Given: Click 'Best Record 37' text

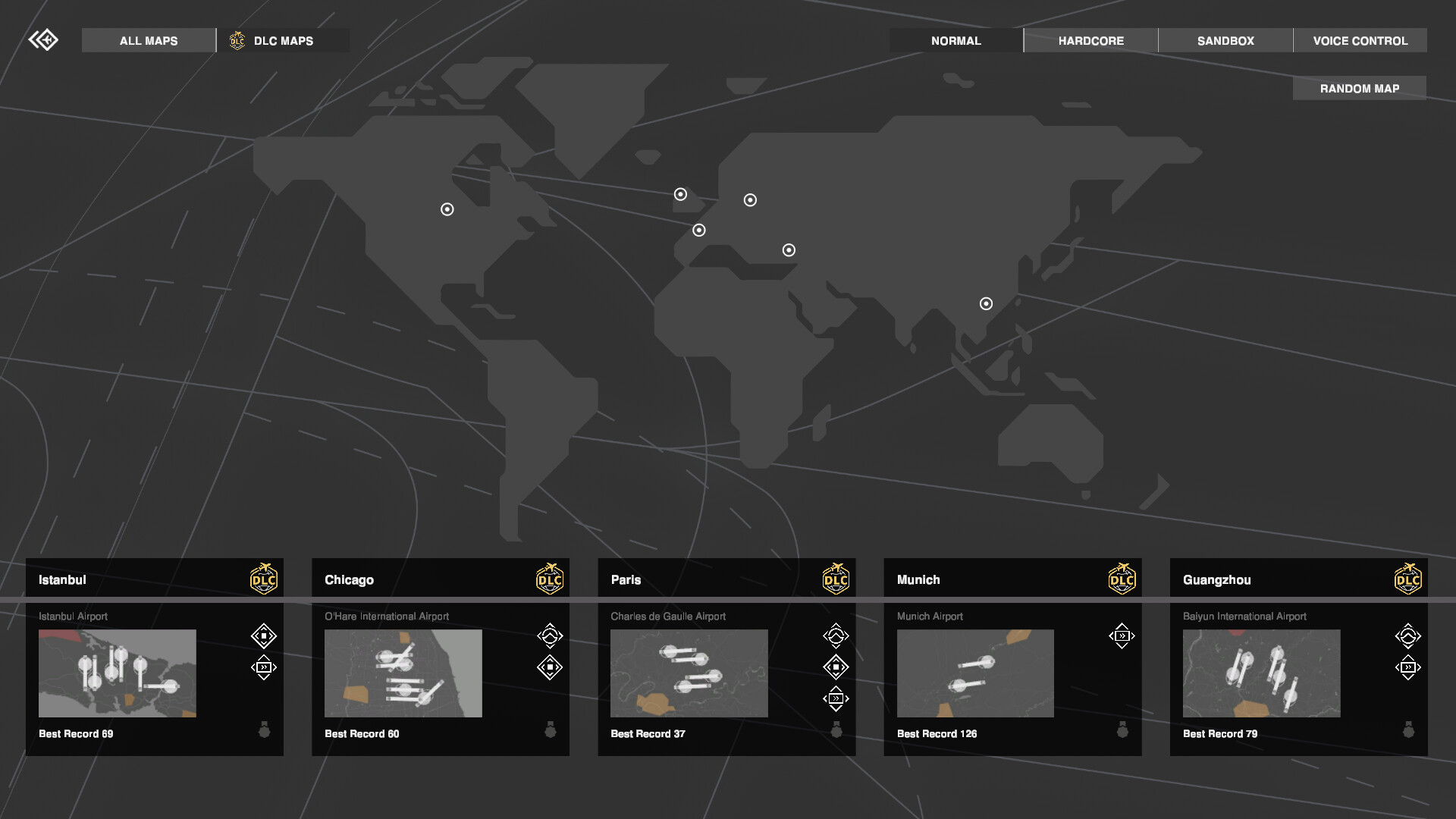Looking at the screenshot, I should pyautogui.click(x=648, y=733).
